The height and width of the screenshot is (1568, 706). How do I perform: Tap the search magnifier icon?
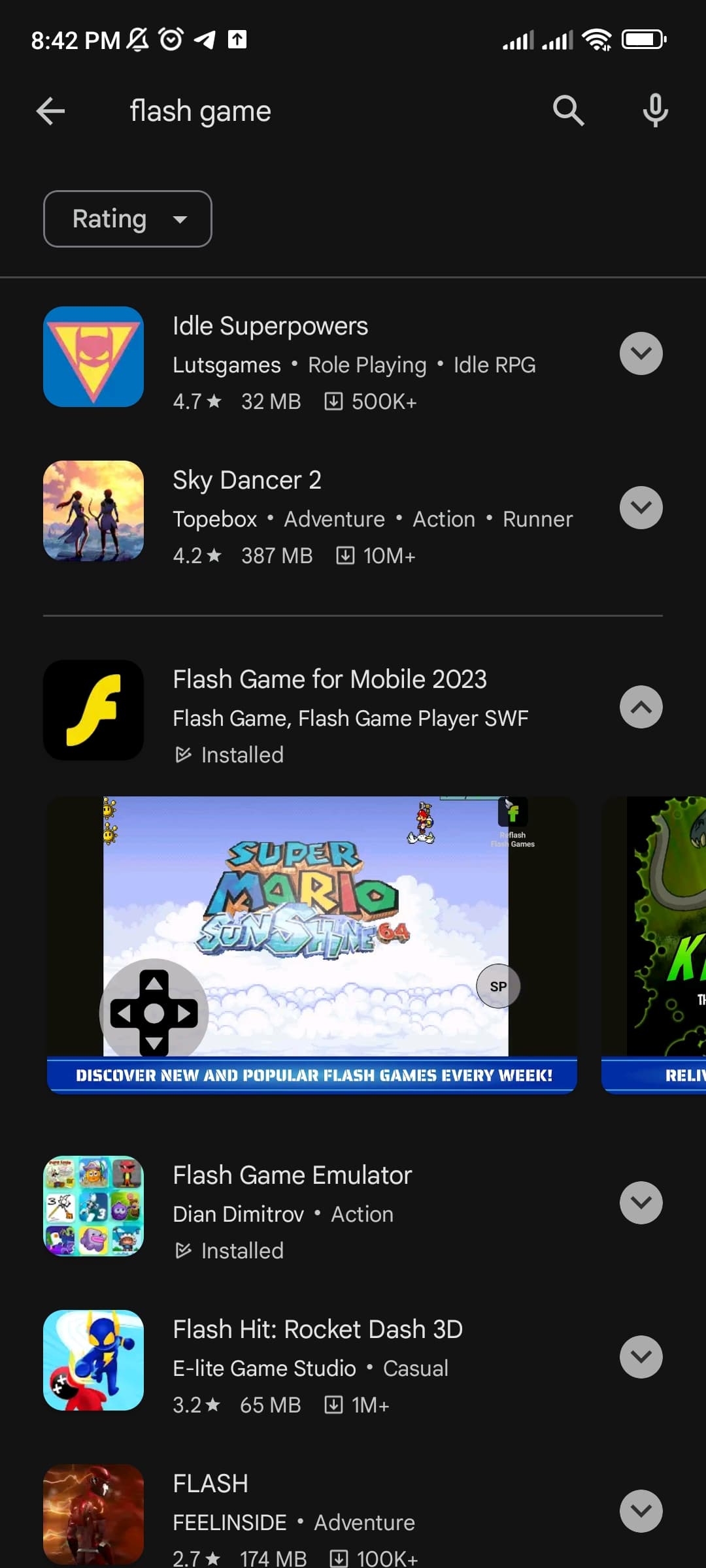568,110
